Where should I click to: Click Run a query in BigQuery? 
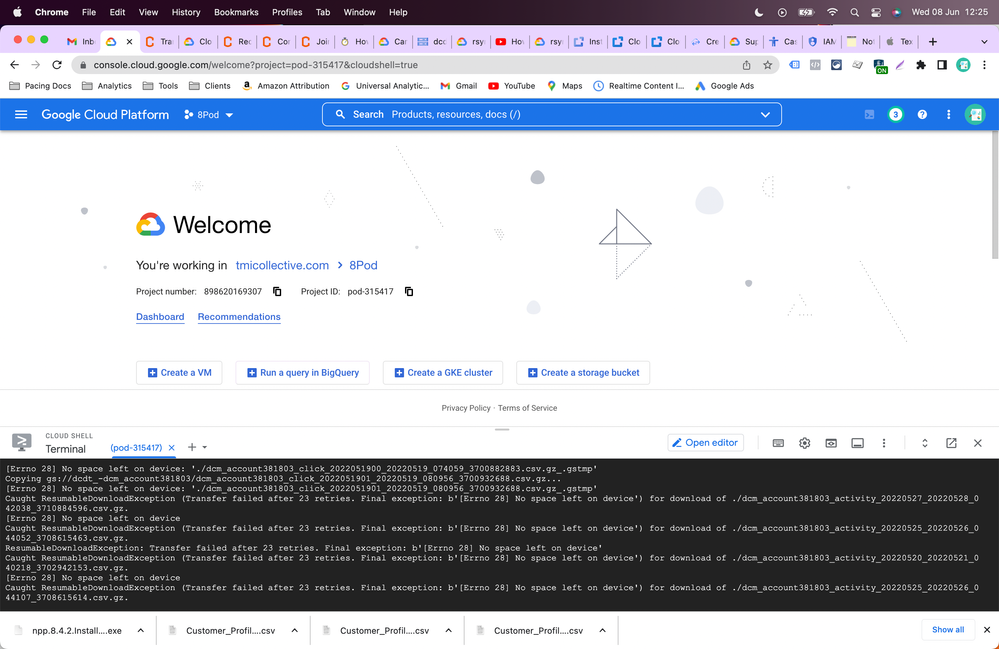pos(303,373)
